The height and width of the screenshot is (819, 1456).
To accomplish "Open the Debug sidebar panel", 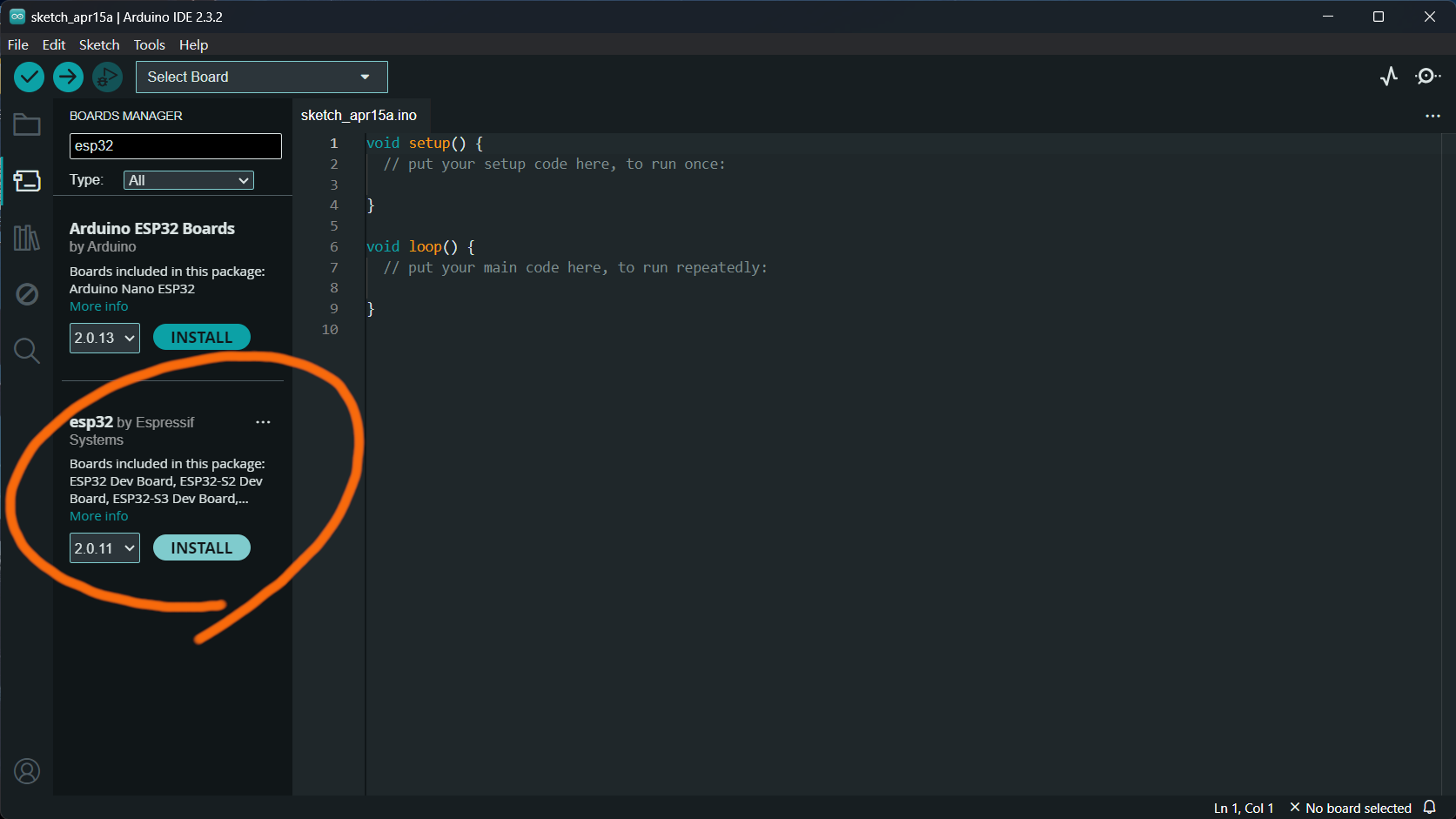I will pos(26,293).
